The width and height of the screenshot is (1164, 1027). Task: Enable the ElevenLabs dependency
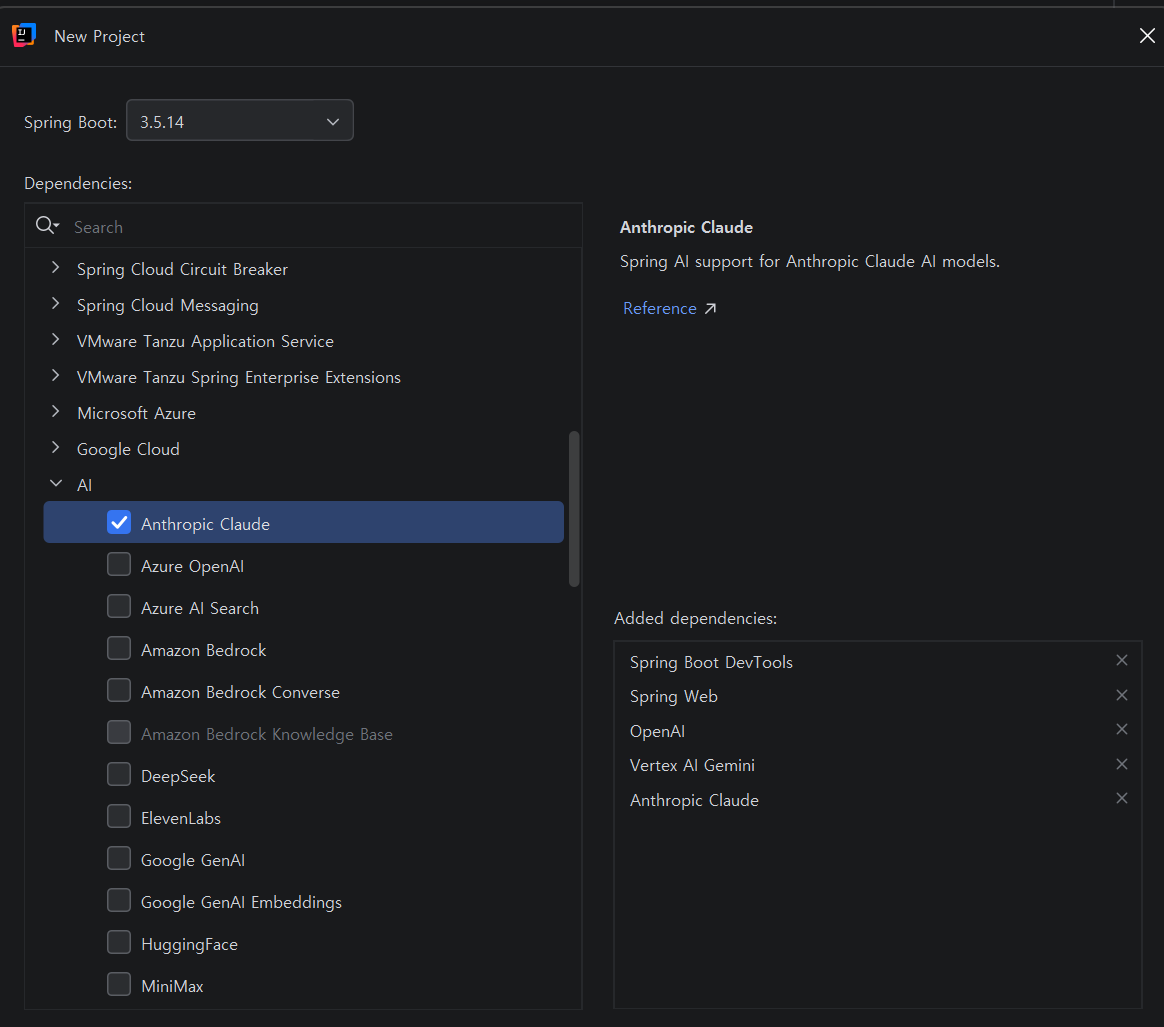pyautogui.click(x=119, y=816)
